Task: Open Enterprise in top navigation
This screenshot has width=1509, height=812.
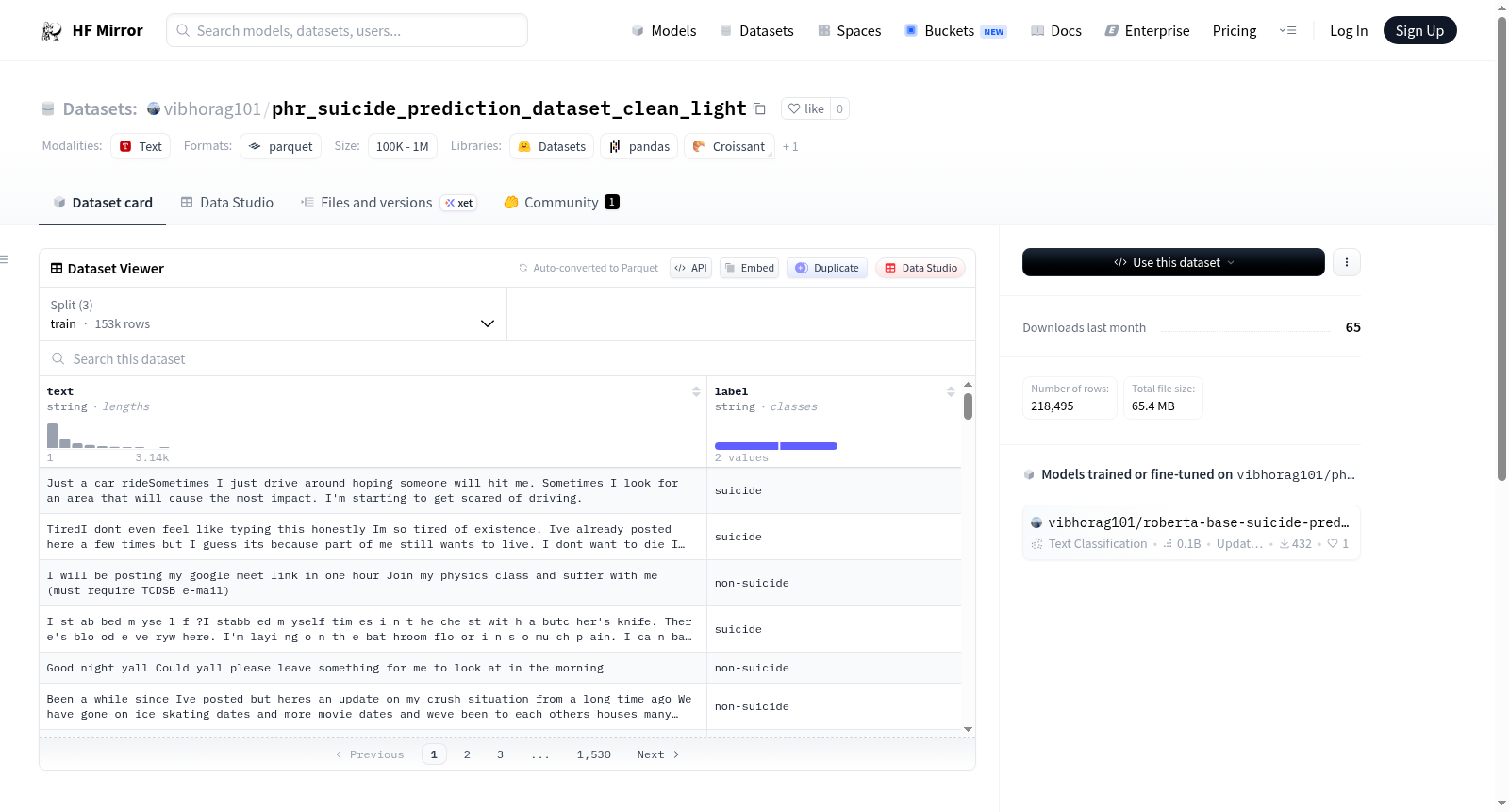Action: click(1148, 30)
